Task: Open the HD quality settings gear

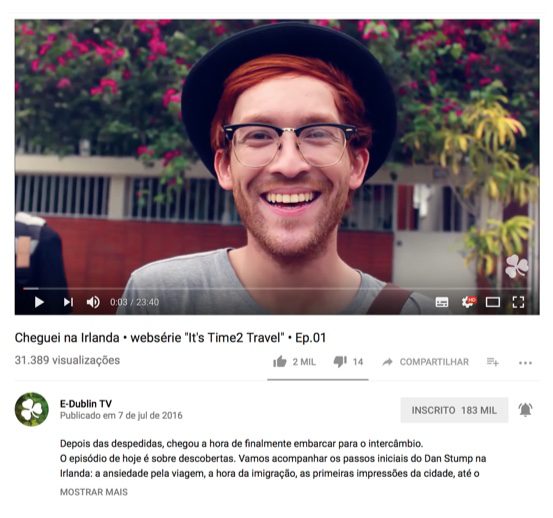Action: pos(468,302)
